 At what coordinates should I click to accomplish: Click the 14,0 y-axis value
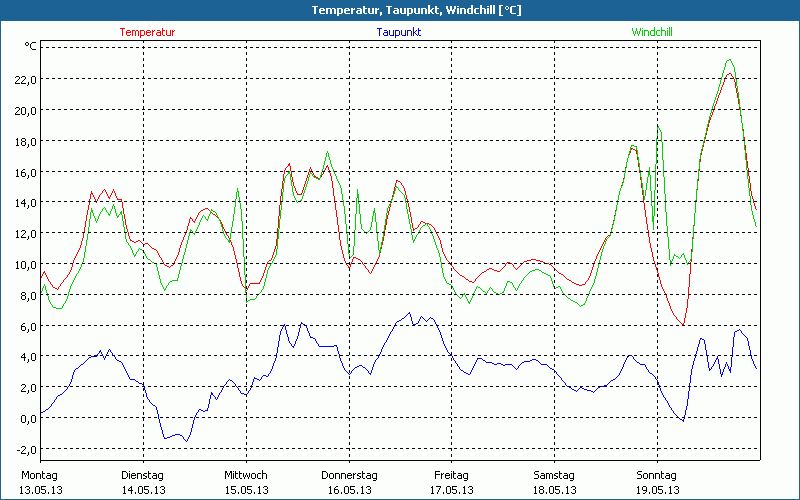[x=26, y=203]
